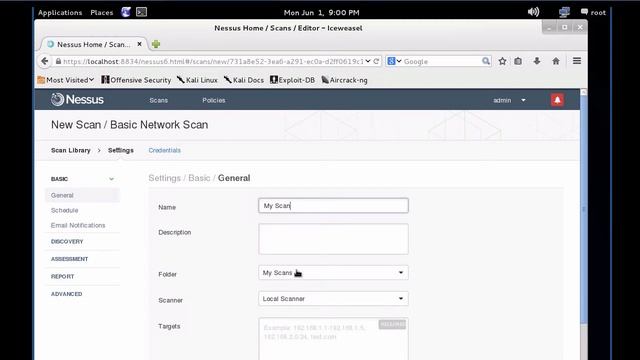Open the Scans menu in Nessus header
Viewport: 640px width, 360px height.
point(158,100)
